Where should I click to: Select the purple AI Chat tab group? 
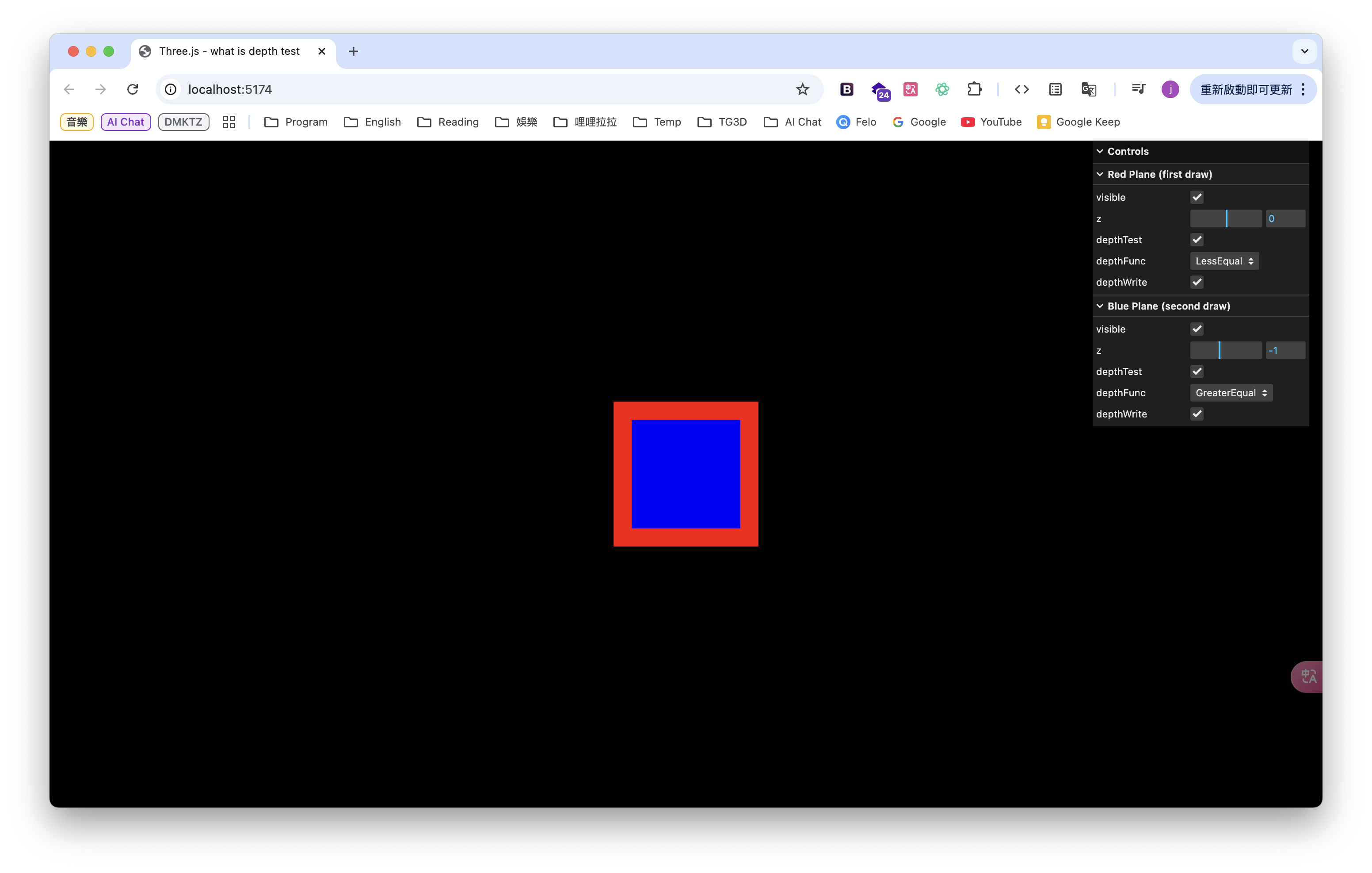(x=126, y=122)
